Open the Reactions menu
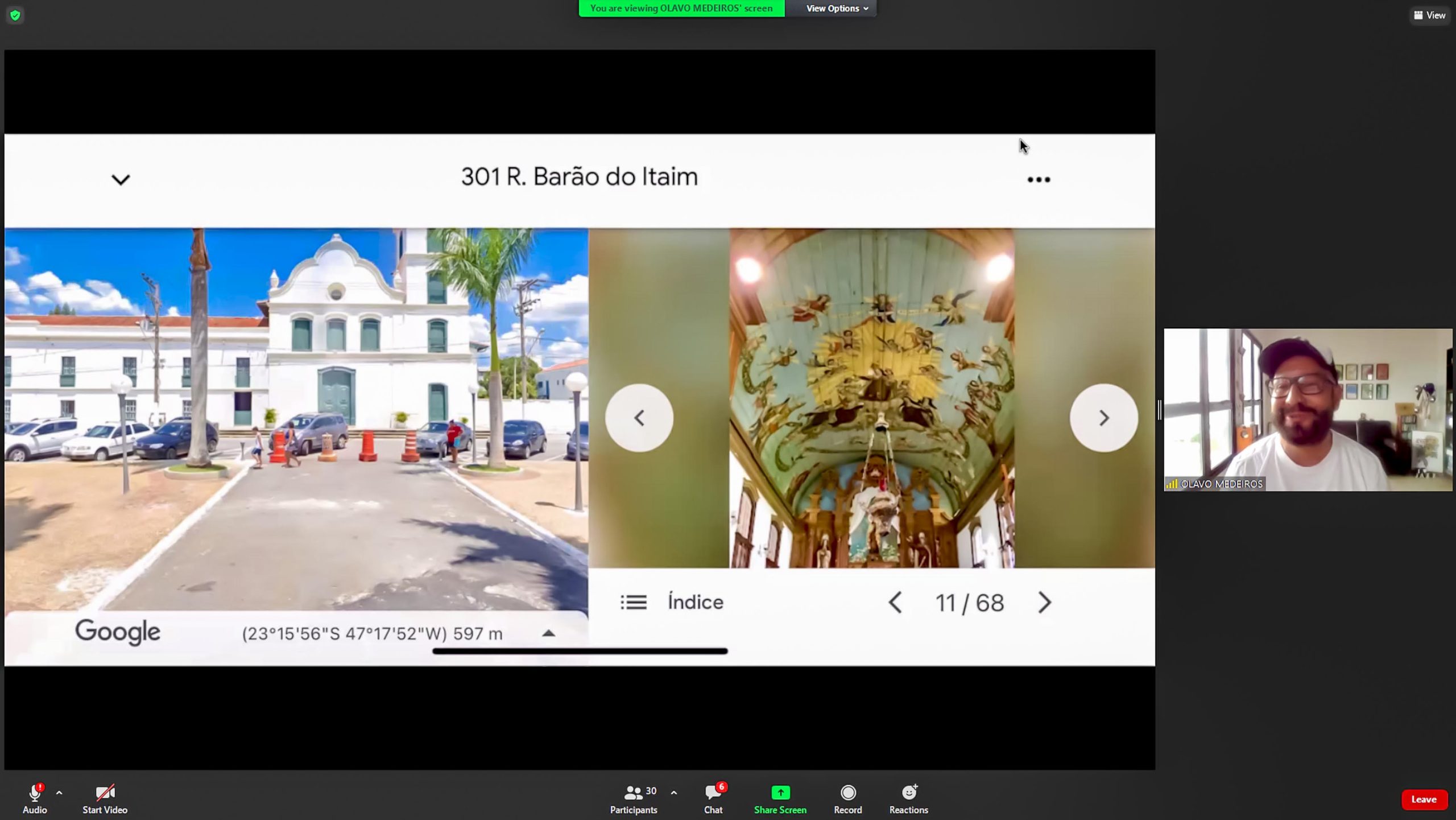The image size is (1456, 820). [x=908, y=798]
